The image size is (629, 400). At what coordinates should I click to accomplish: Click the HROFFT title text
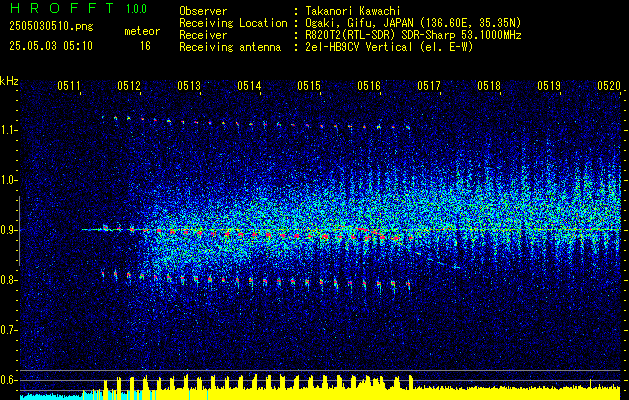pyautogui.click(x=62, y=8)
